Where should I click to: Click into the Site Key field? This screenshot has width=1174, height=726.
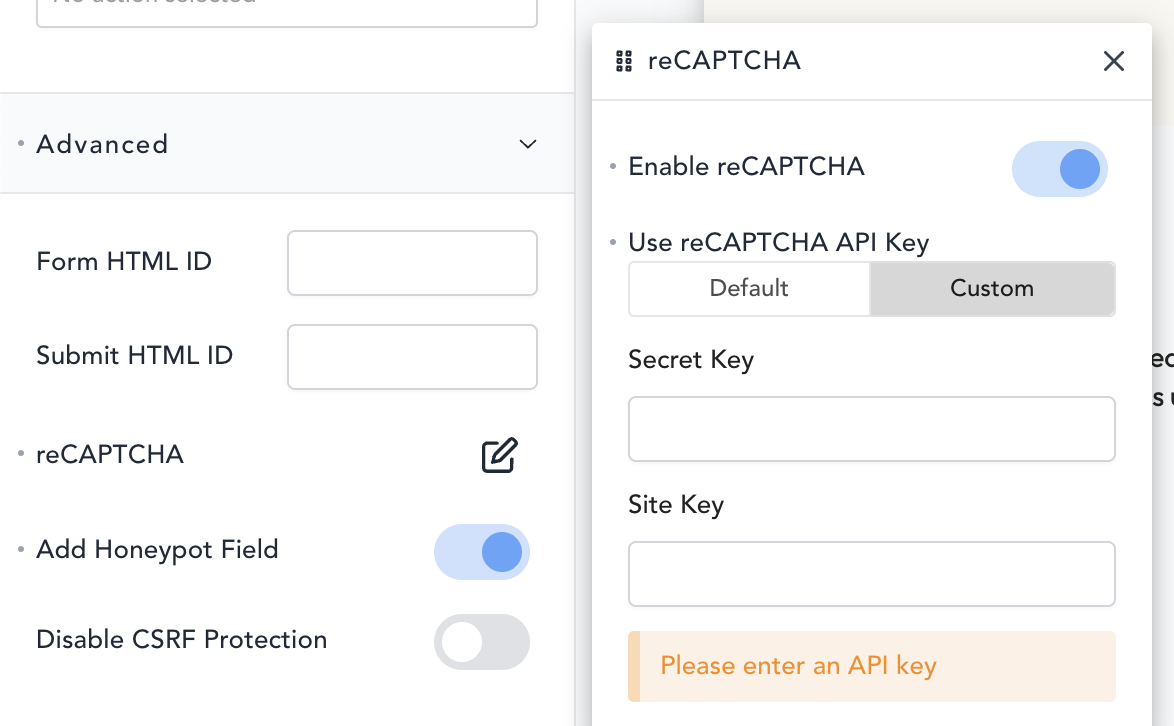(871, 574)
